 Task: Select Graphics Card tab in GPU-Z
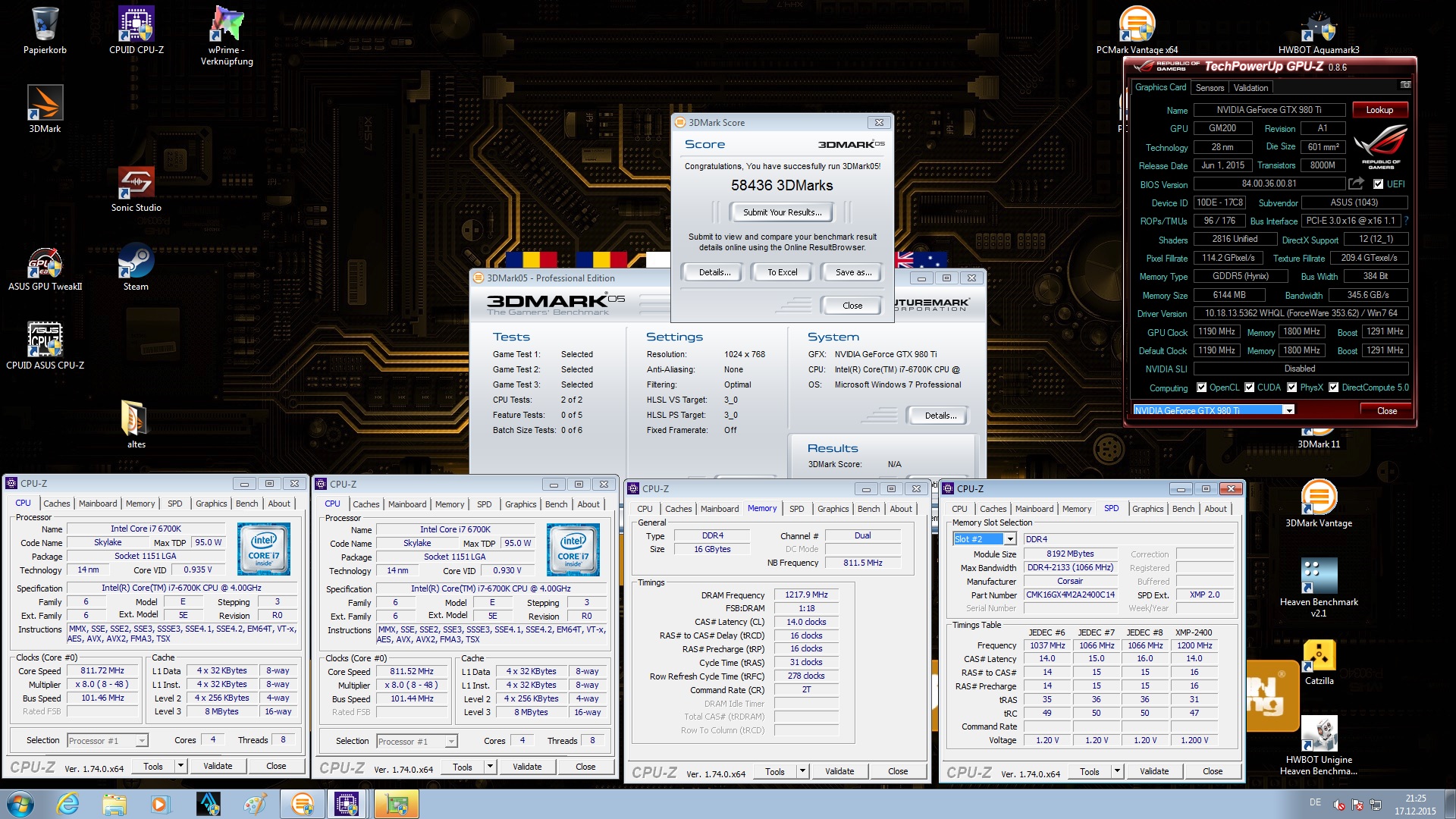(1160, 87)
